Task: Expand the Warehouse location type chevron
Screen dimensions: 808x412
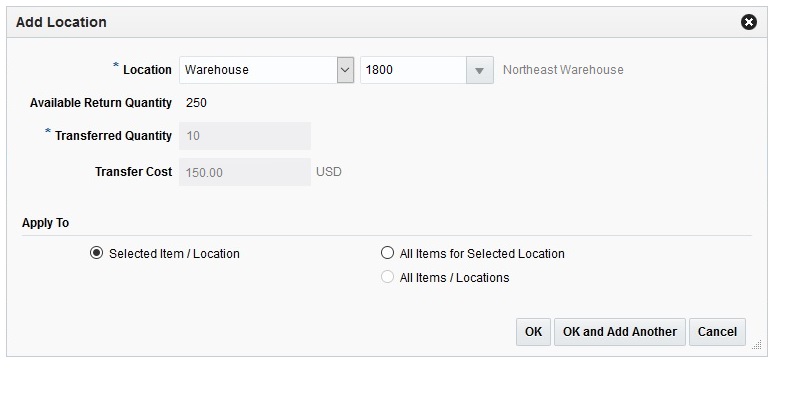Action: (x=345, y=70)
